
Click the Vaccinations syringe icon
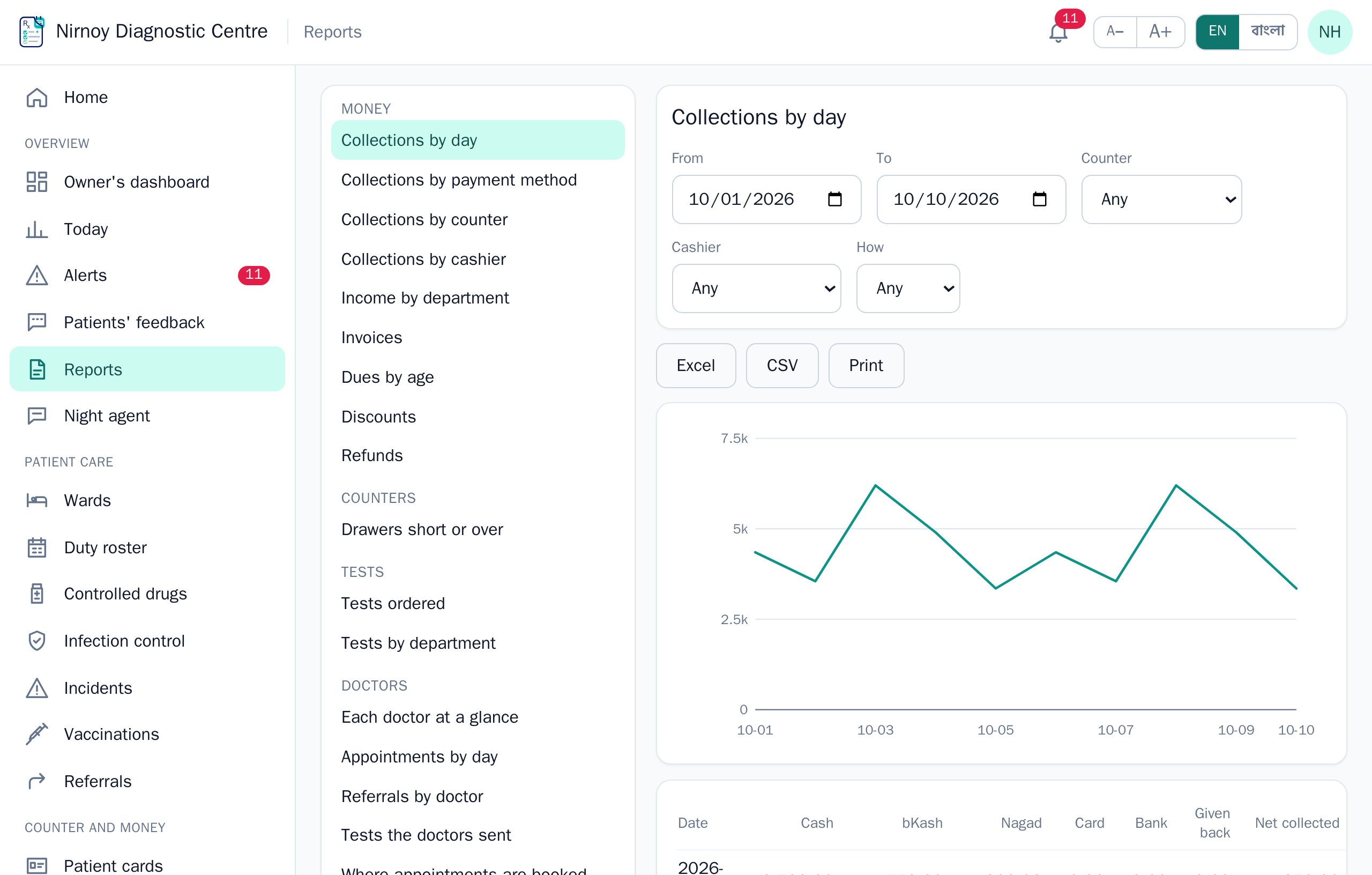coord(37,734)
